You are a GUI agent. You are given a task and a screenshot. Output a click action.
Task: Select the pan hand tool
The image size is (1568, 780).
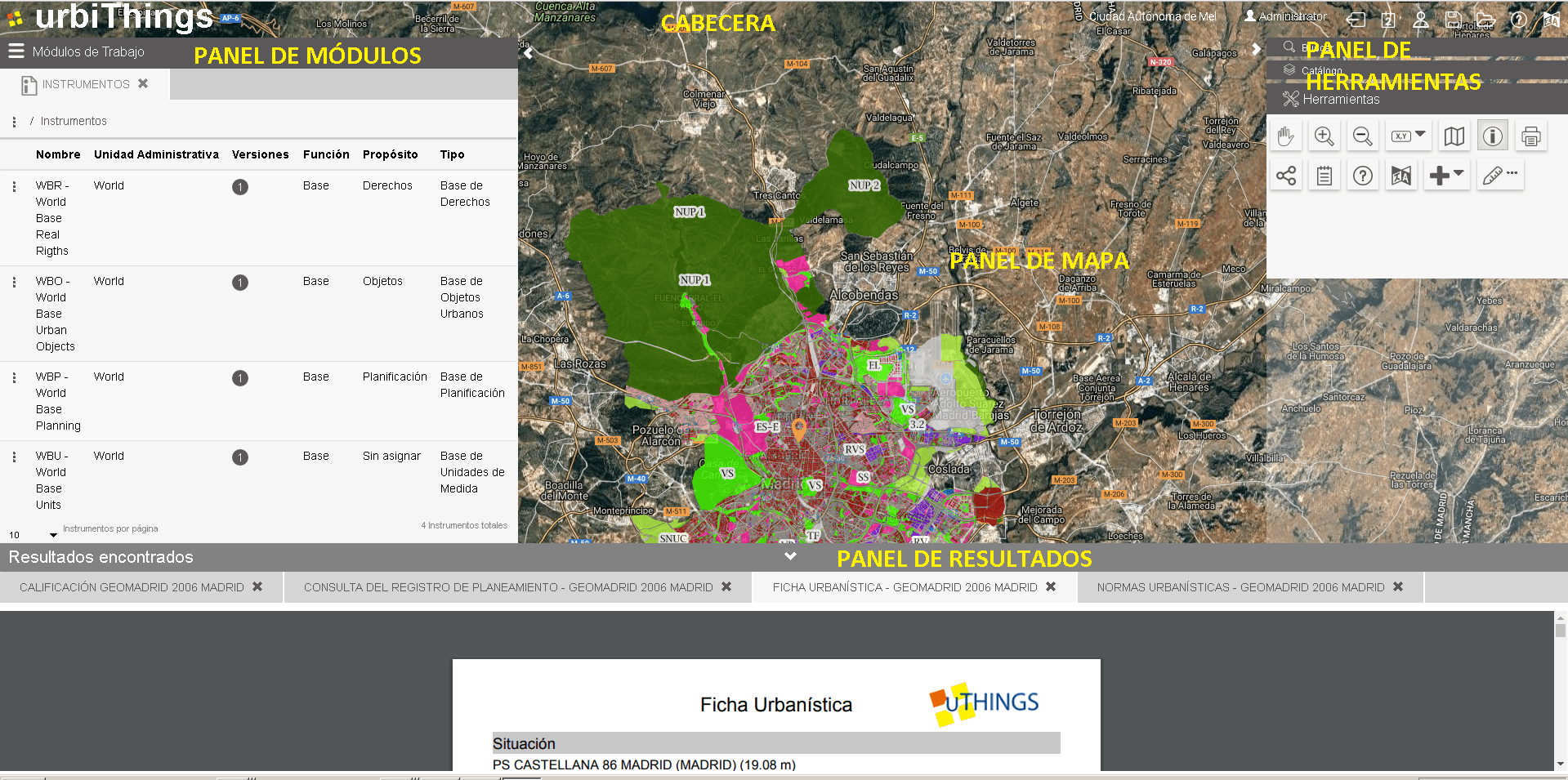(x=1286, y=136)
